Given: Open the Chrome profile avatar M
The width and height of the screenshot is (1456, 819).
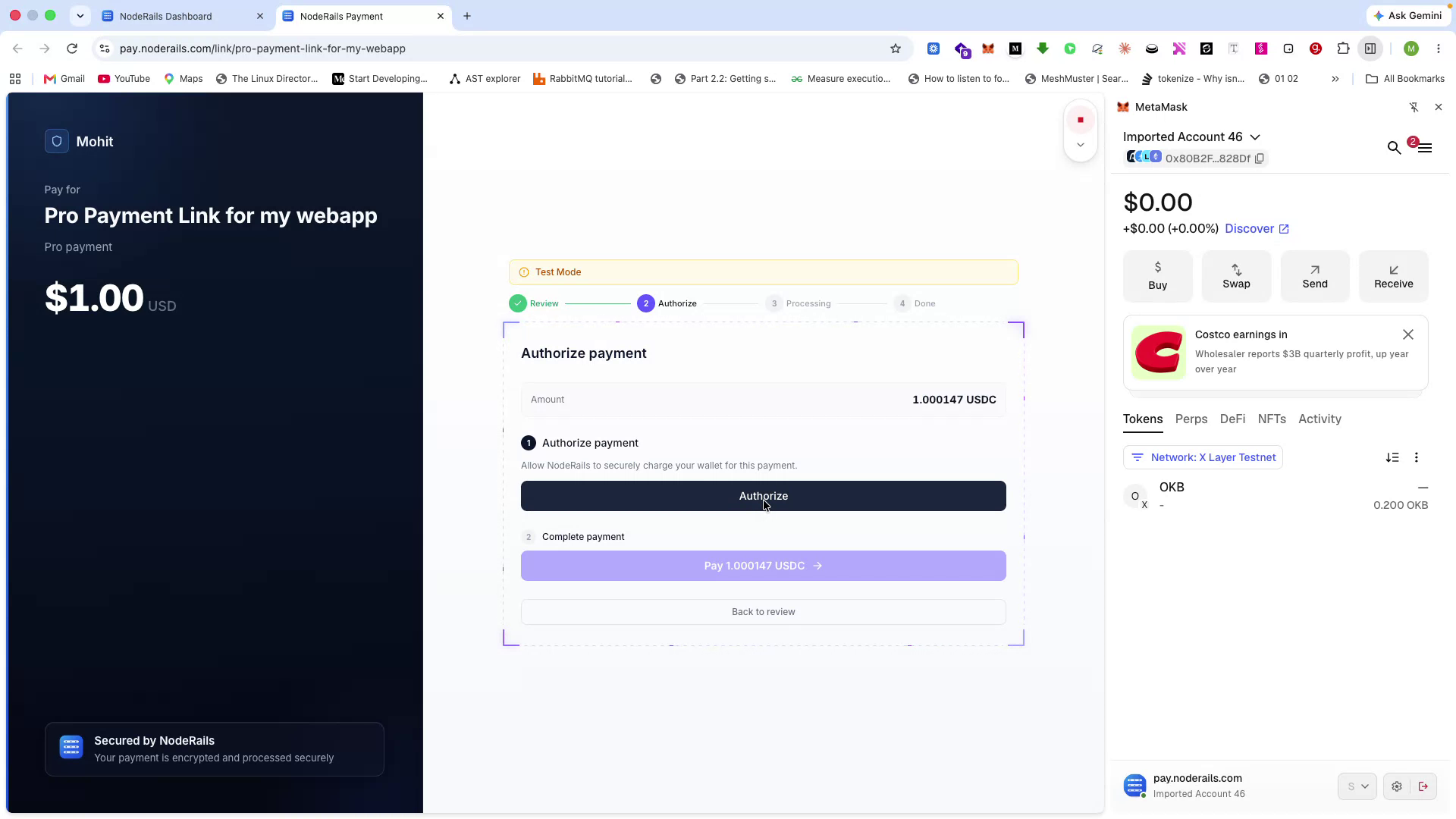Looking at the screenshot, I should 1411,49.
